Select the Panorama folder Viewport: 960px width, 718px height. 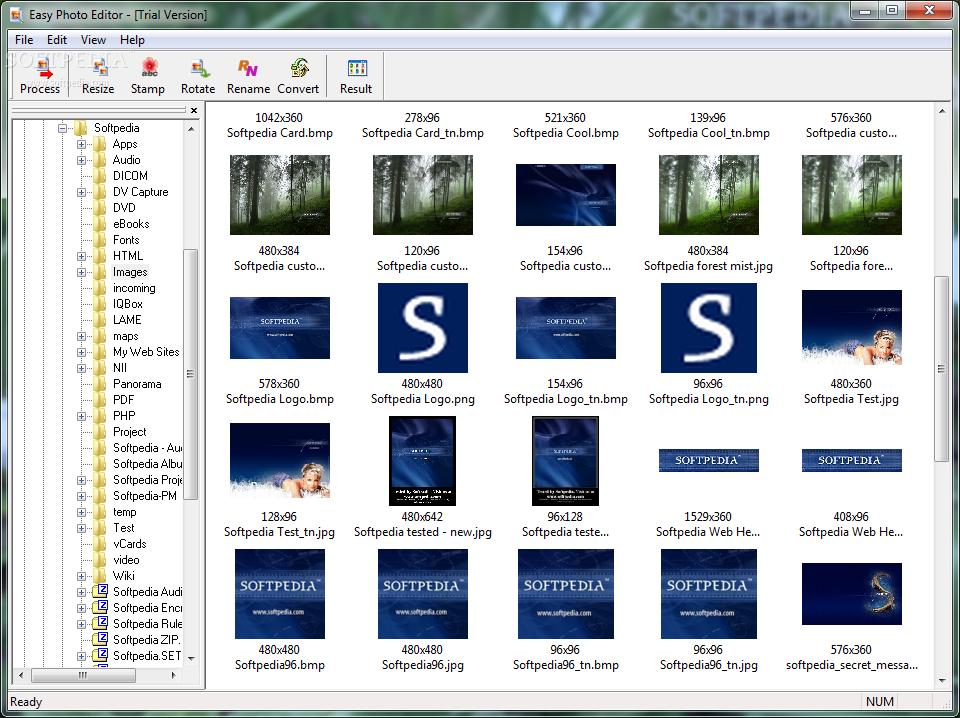137,384
